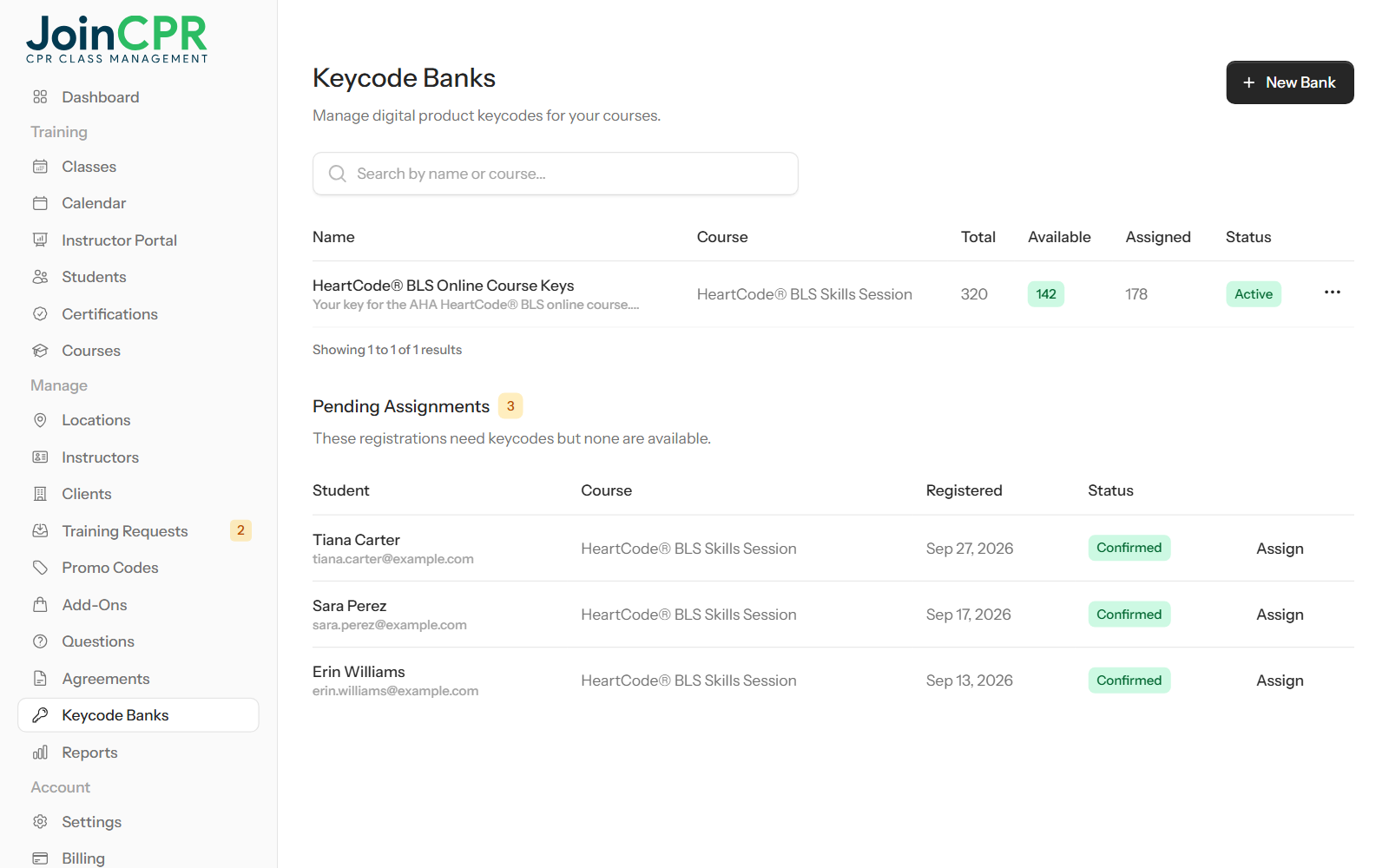Assign a keycode to Erin Williams
This screenshot has height=868, width=1389.
(1280, 681)
